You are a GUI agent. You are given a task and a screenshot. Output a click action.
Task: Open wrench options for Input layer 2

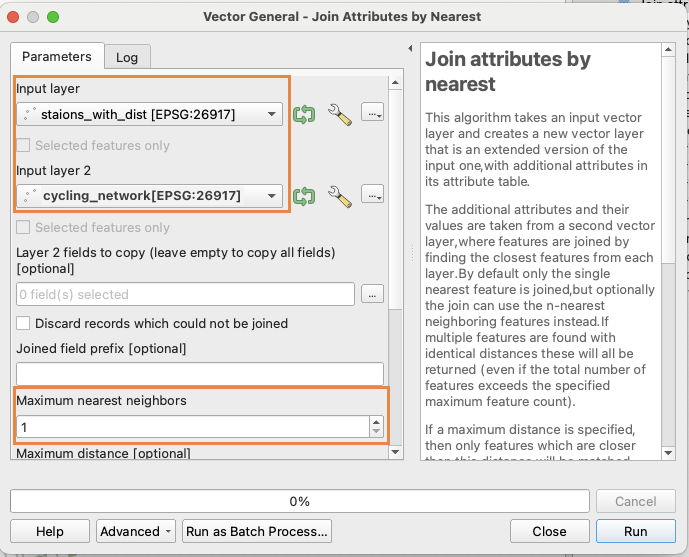click(x=340, y=195)
